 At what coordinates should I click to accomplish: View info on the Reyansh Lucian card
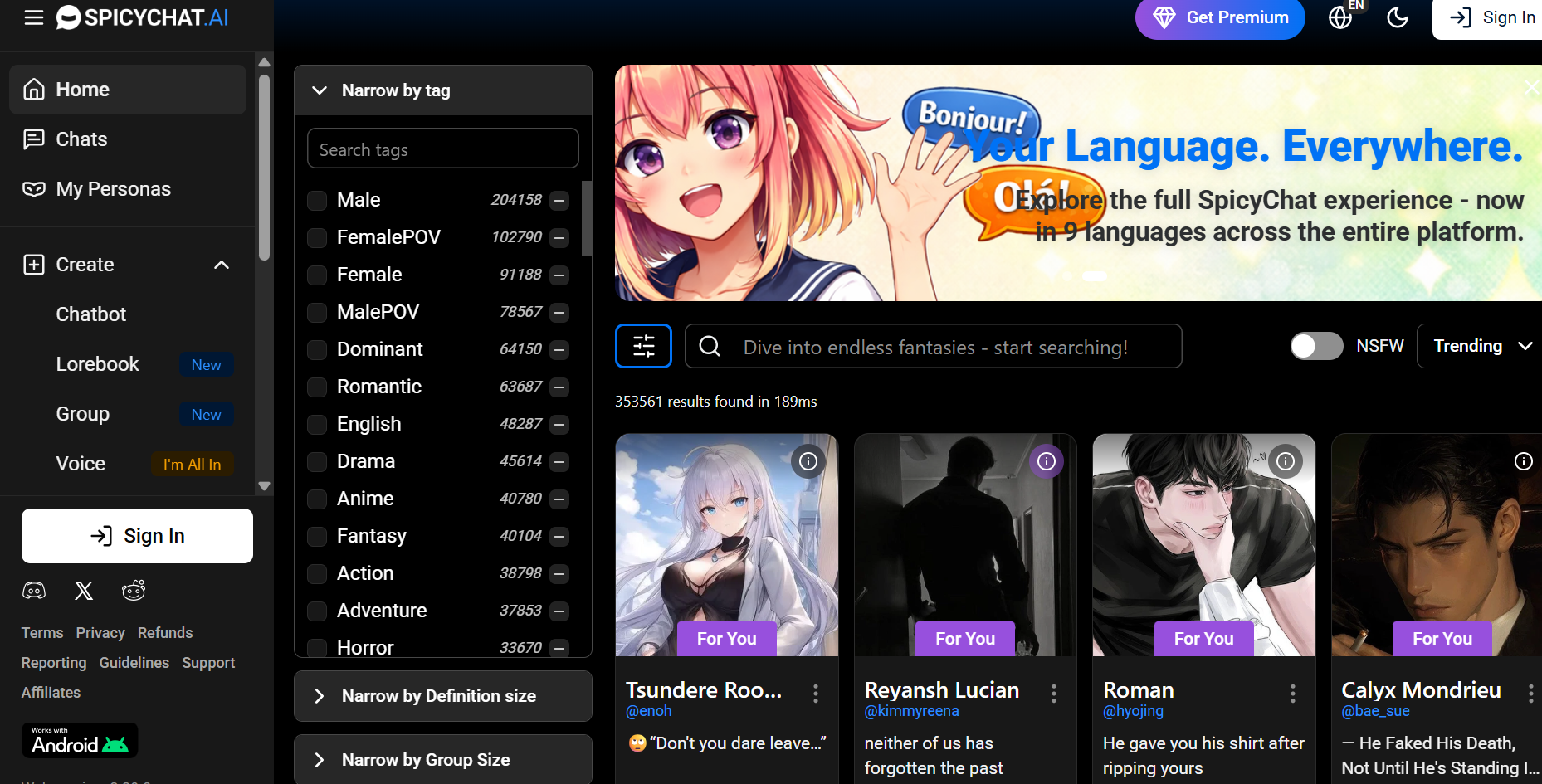(x=1047, y=461)
